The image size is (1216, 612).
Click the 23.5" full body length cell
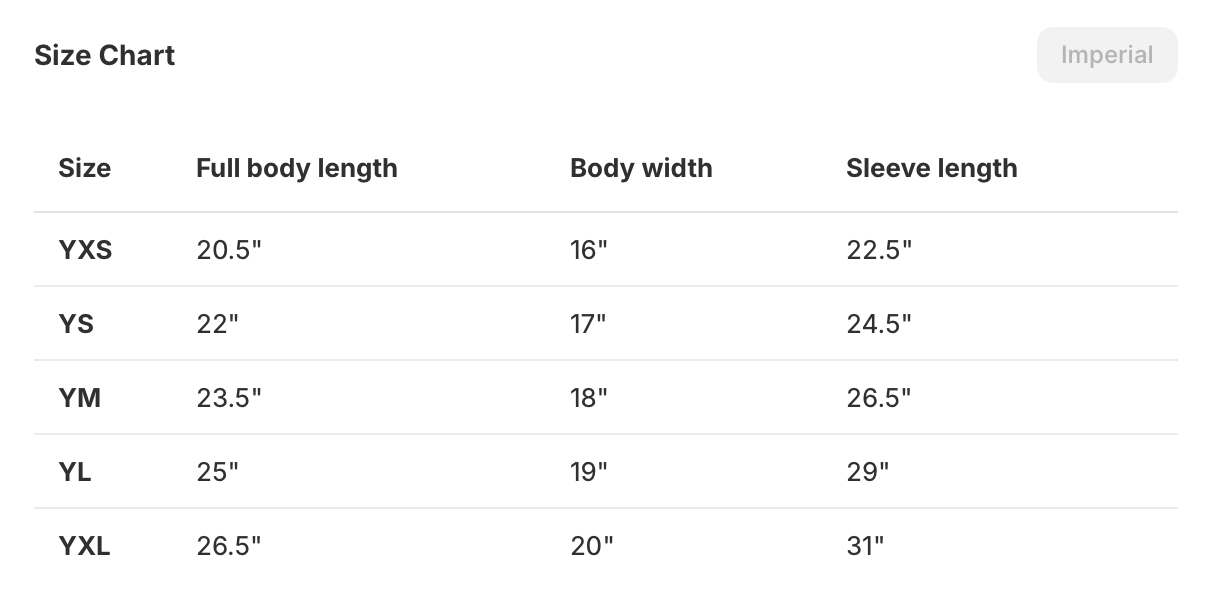[x=229, y=398]
